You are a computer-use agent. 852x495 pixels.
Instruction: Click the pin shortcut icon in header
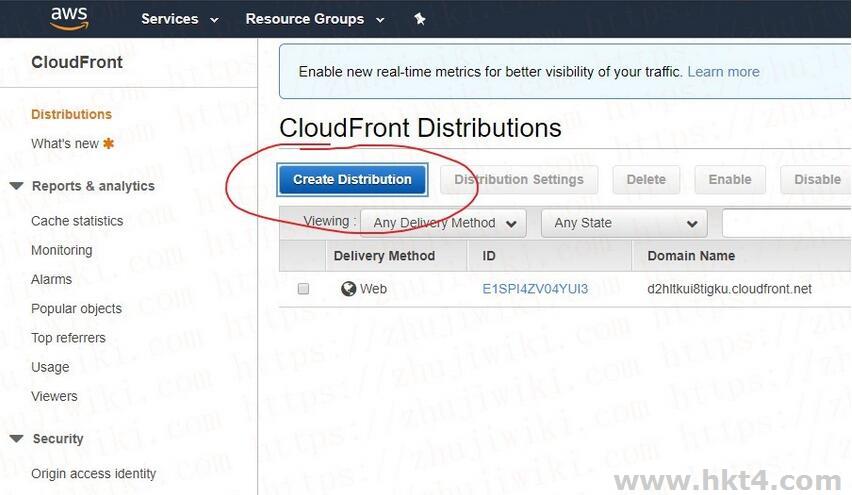tap(419, 19)
